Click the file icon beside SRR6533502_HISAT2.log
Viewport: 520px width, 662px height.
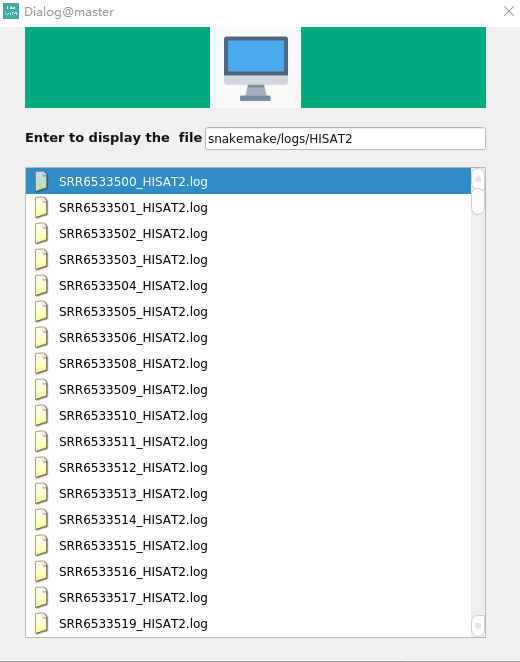[x=41, y=233]
